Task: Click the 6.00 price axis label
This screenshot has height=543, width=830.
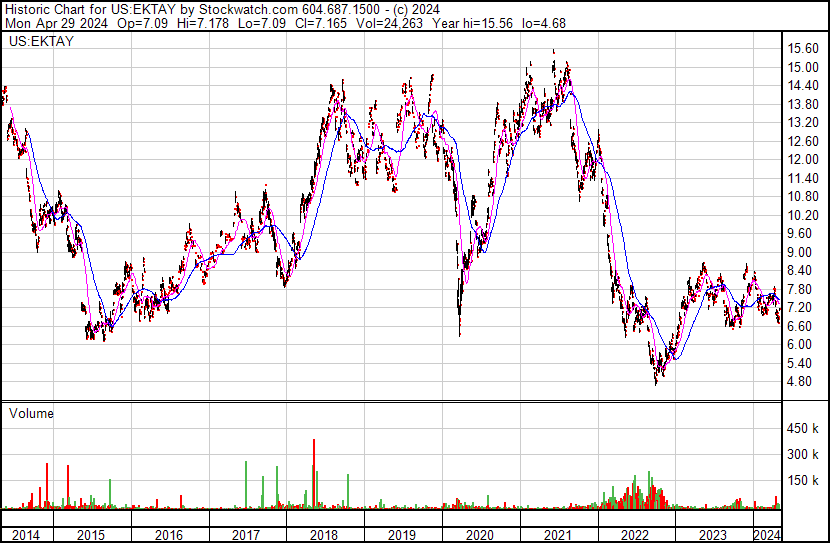Action: pyautogui.click(x=800, y=345)
